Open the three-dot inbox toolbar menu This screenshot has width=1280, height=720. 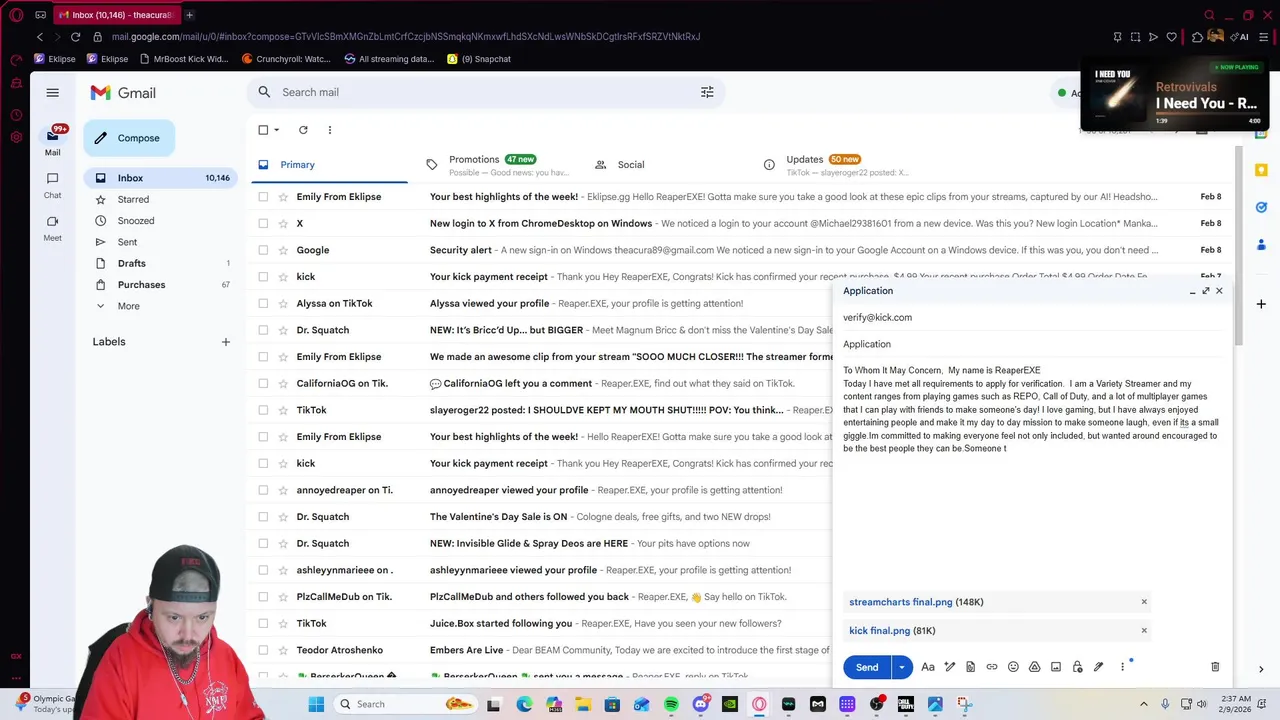tap(330, 130)
